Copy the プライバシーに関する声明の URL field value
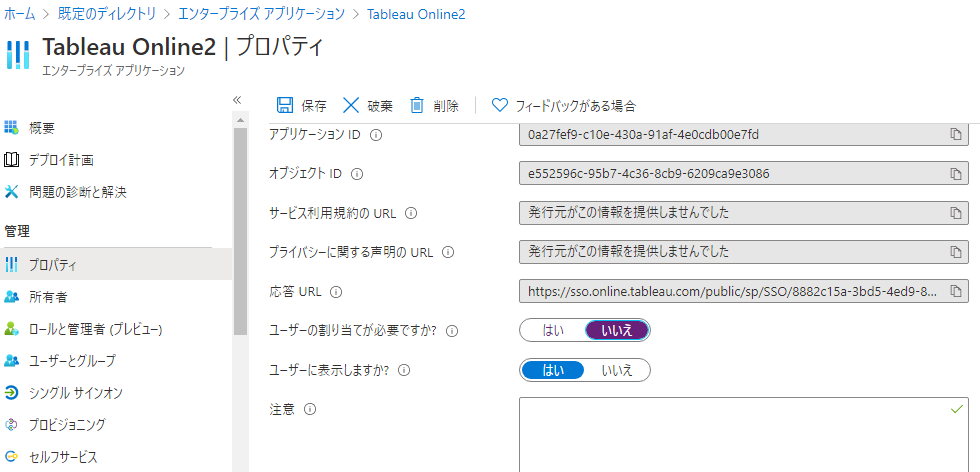The height and width of the screenshot is (472, 980). point(955,252)
